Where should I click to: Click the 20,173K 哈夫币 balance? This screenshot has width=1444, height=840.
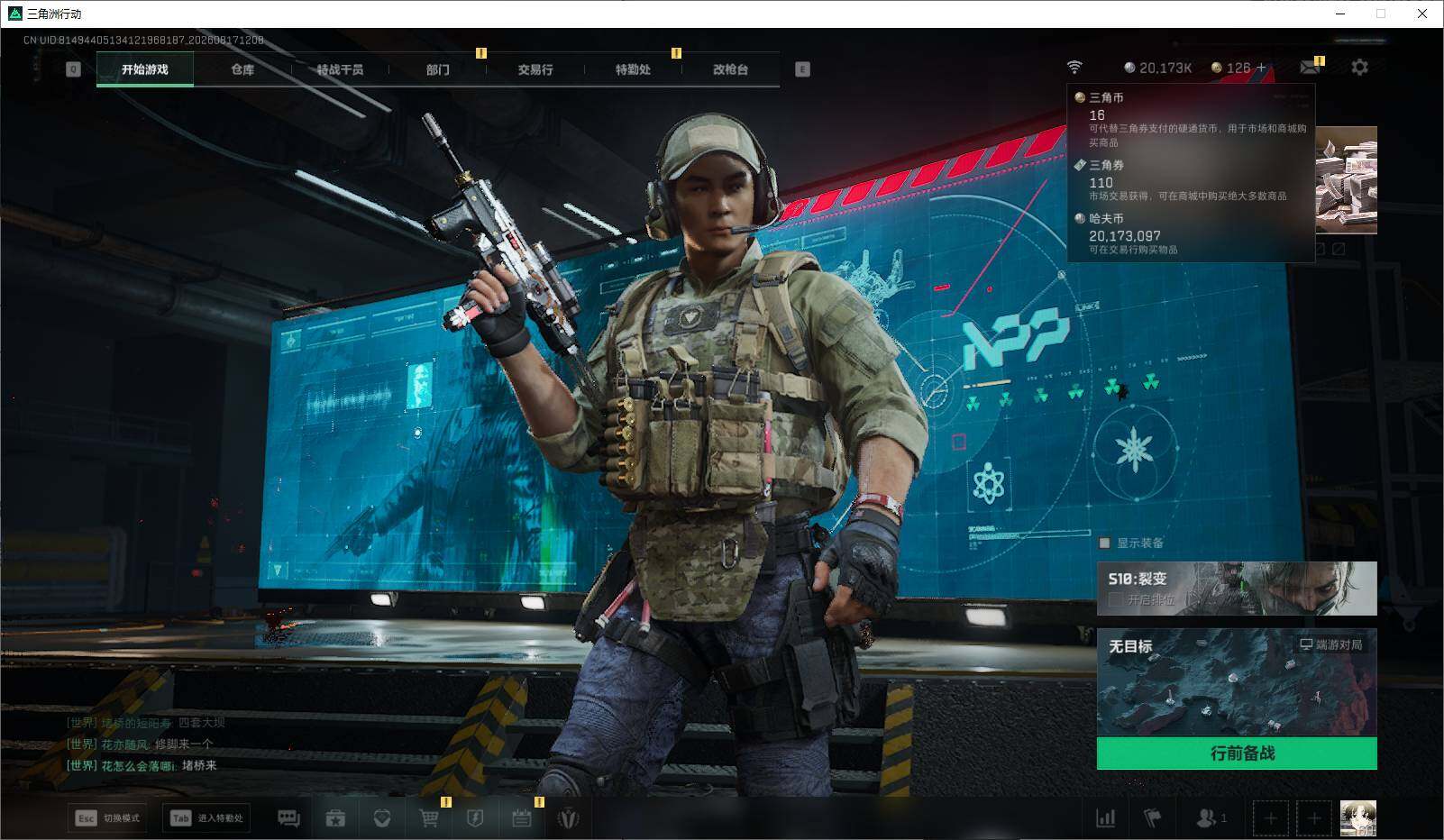point(1158,68)
